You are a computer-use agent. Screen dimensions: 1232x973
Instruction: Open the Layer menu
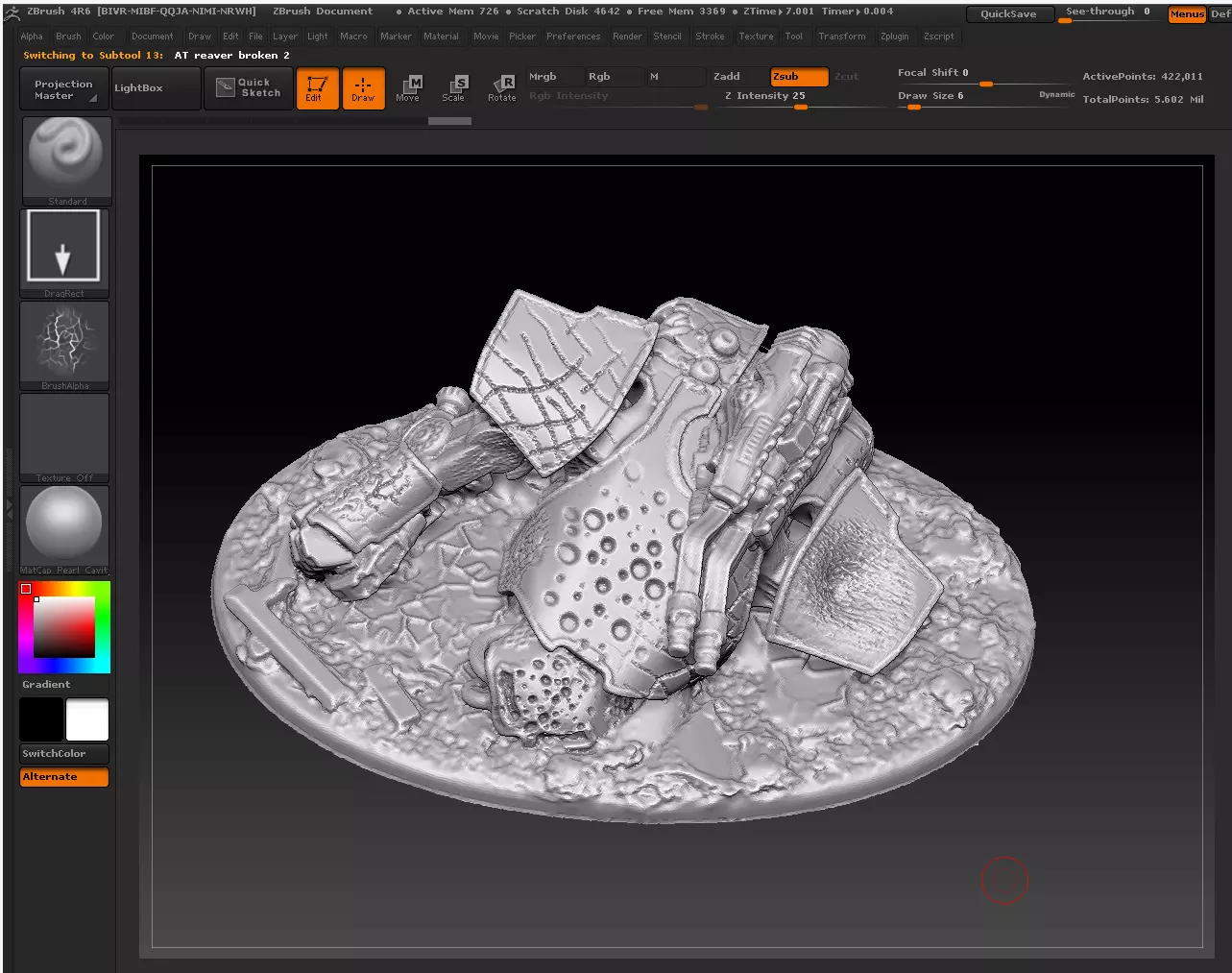point(285,36)
